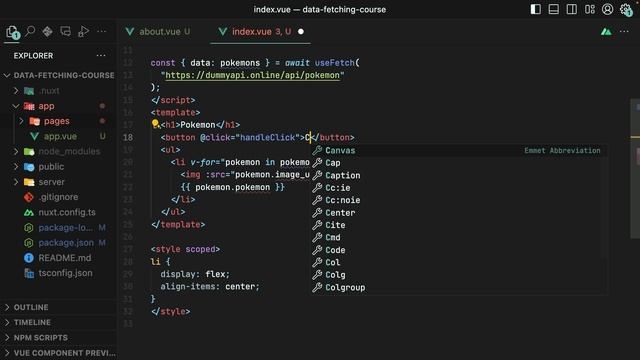The image size is (640, 360).
Task: Show additional activity bar views
Action: coord(101,31)
